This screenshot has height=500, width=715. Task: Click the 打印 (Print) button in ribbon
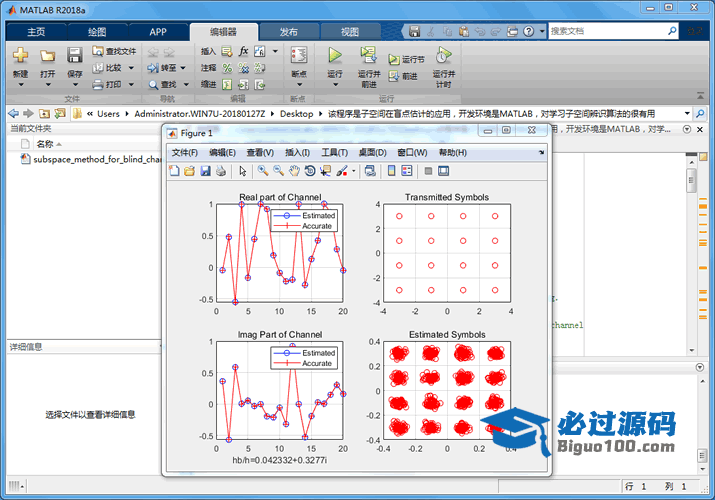pyautogui.click(x=108, y=84)
